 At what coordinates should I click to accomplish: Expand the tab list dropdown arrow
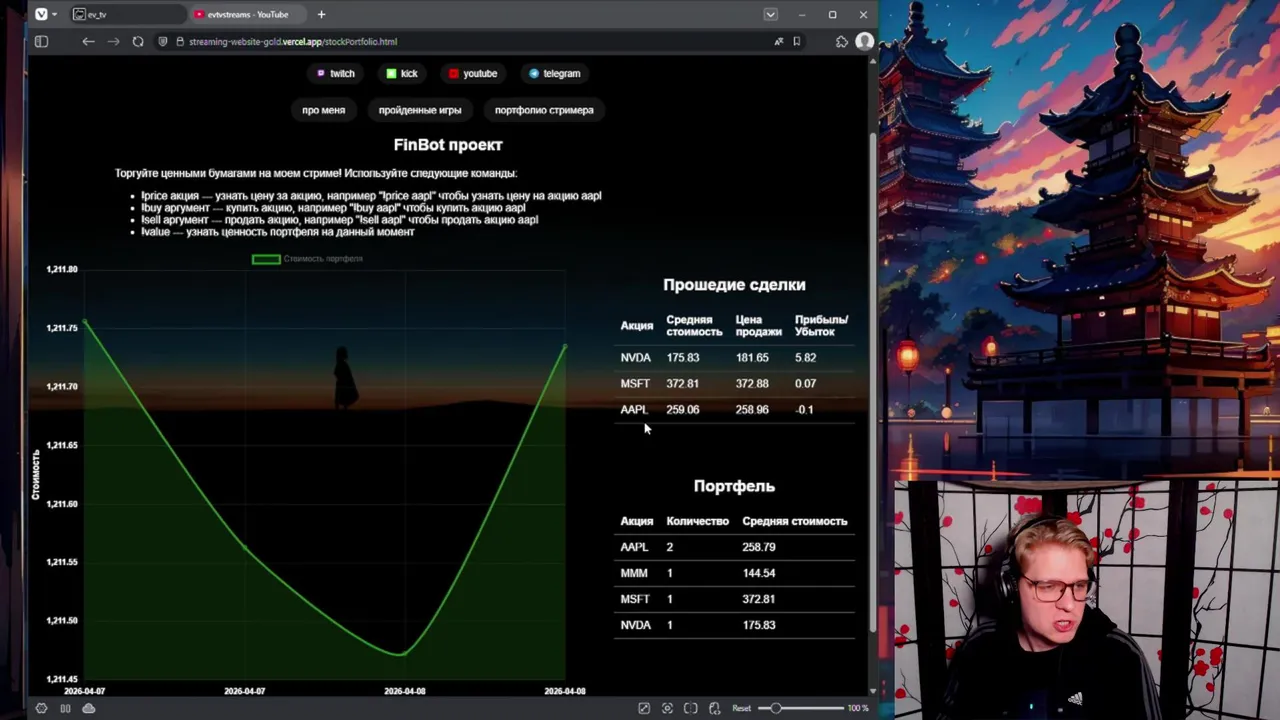click(x=770, y=14)
